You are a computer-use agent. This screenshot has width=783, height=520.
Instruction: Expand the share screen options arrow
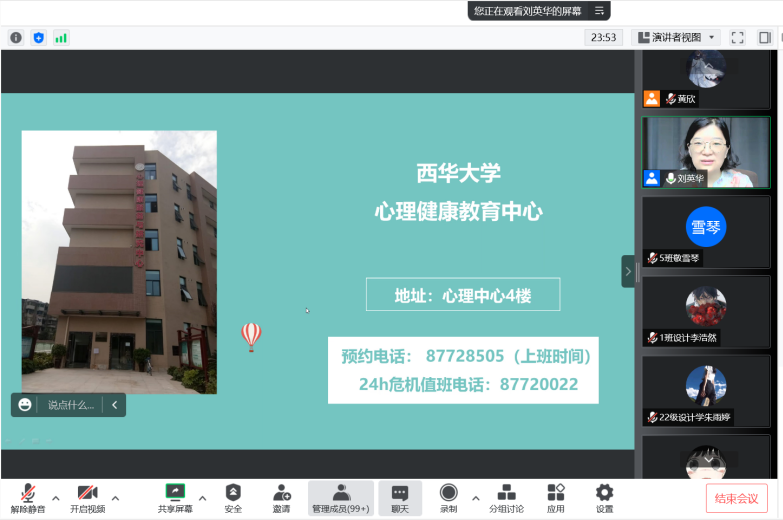coord(202,498)
